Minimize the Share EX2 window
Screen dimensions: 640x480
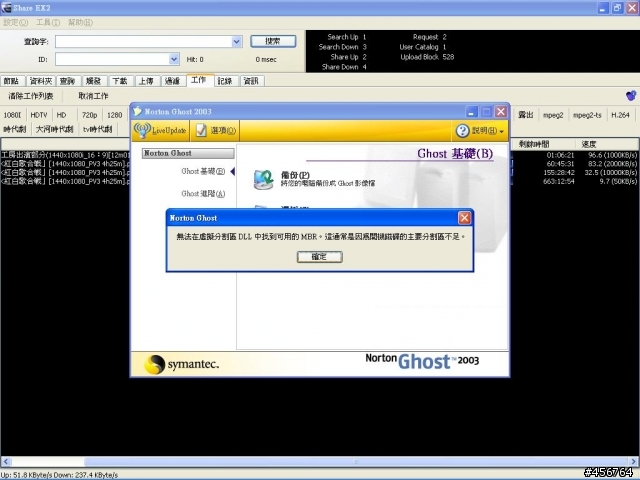pos(603,8)
